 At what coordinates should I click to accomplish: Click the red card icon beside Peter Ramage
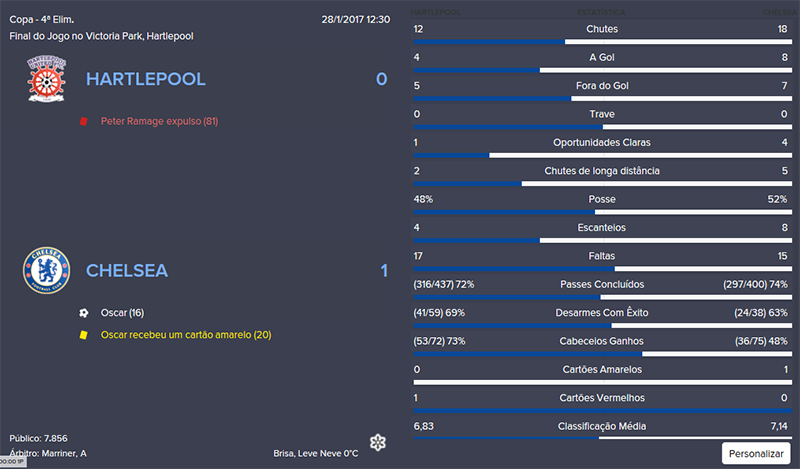point(84,121)
